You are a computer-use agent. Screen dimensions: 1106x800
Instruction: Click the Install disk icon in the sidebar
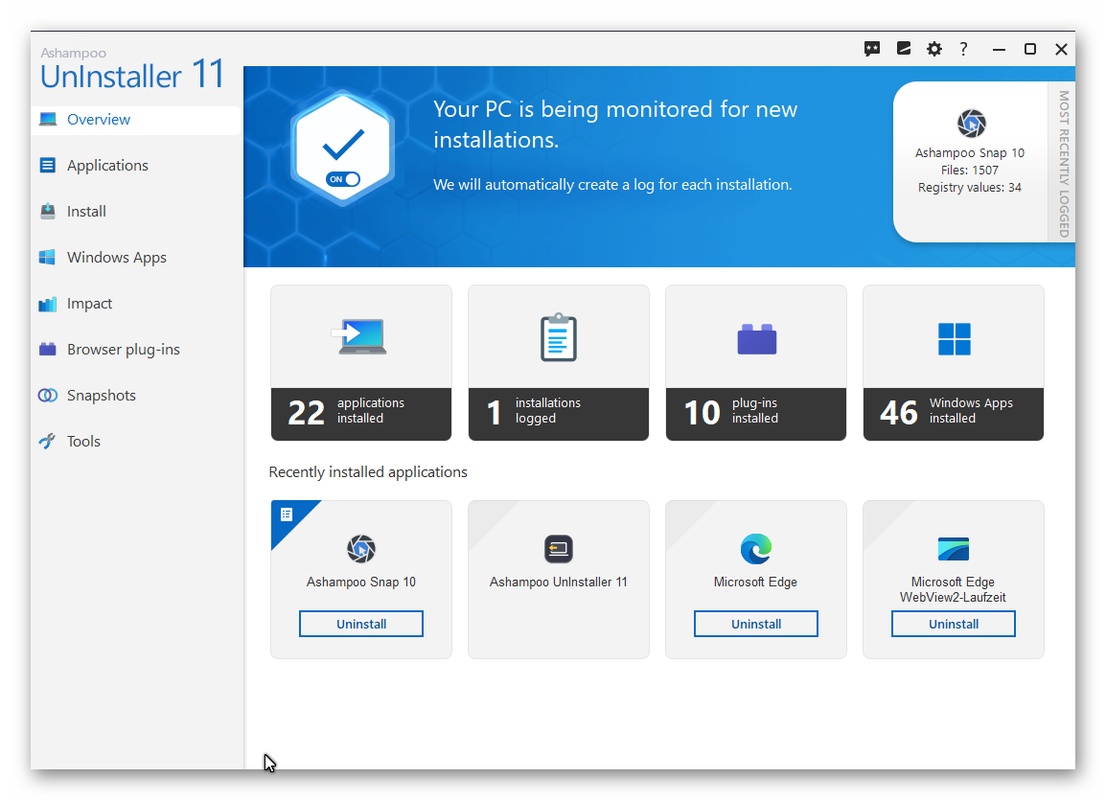47,211
